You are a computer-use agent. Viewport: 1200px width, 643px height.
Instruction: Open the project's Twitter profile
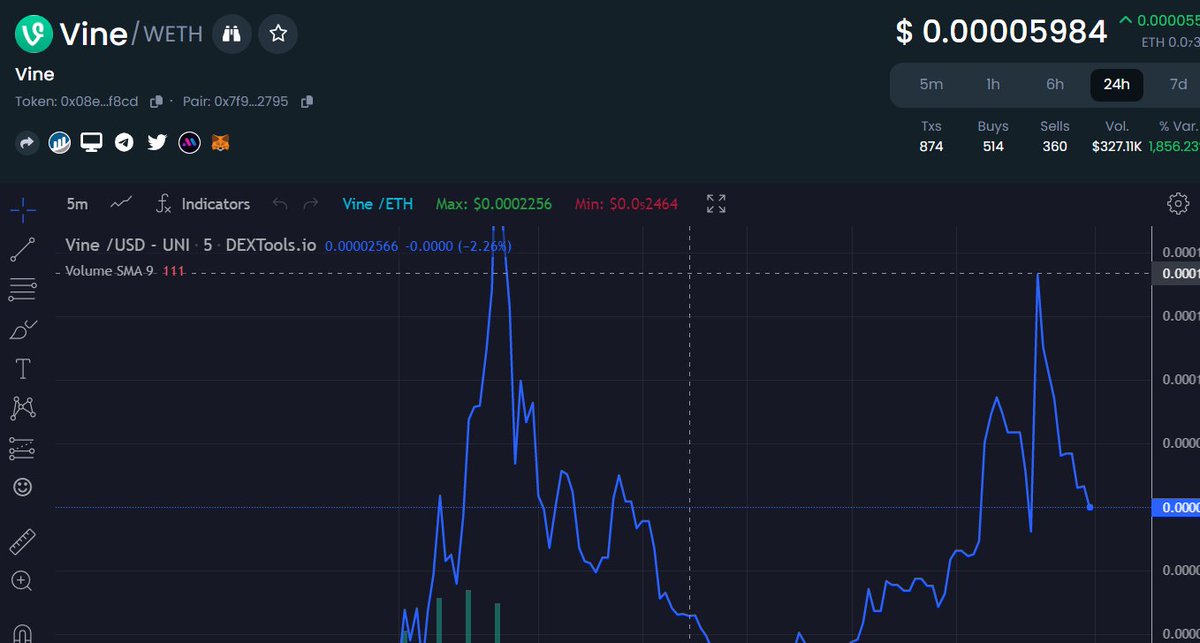(x=156, y=142)
